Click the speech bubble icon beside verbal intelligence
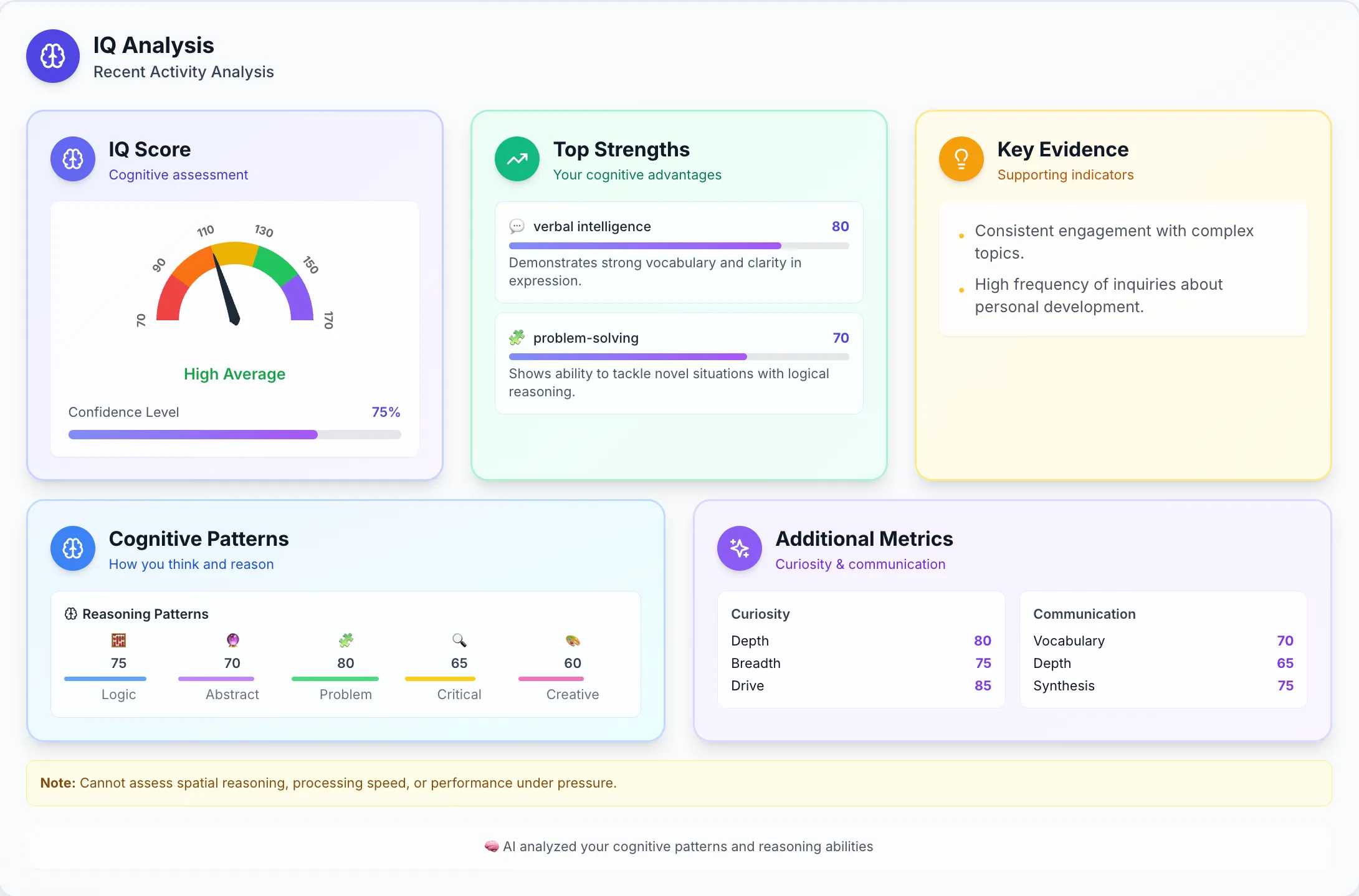 coord(518,226)
